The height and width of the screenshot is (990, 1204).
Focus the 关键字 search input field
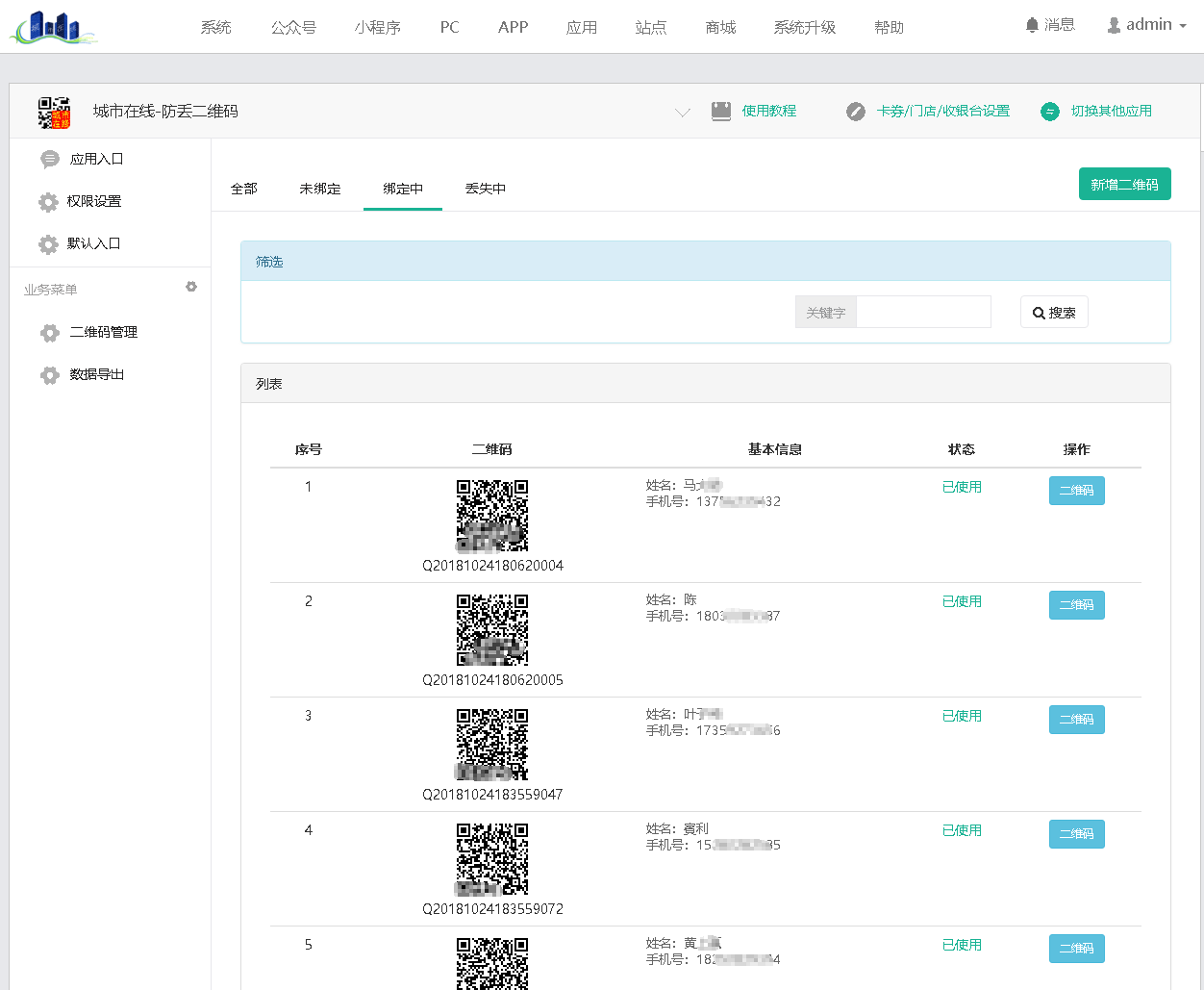(923, 312)
